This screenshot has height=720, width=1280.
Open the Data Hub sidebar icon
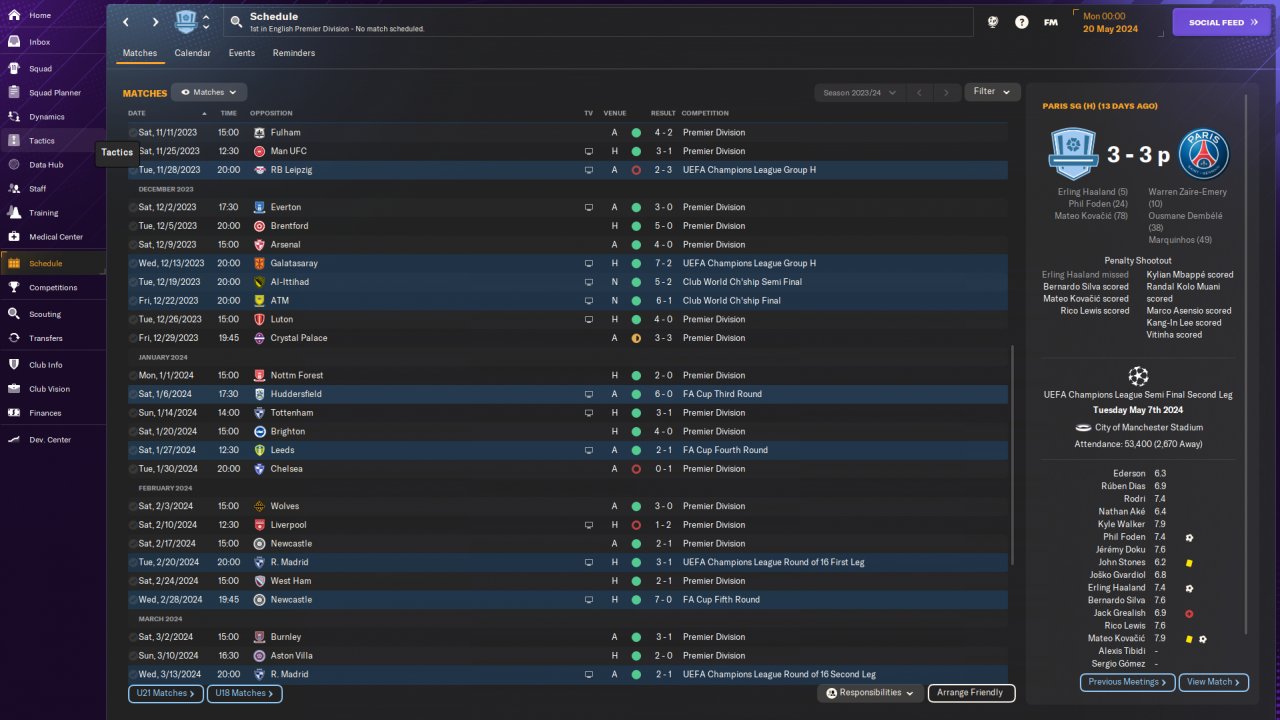[14, 165]
